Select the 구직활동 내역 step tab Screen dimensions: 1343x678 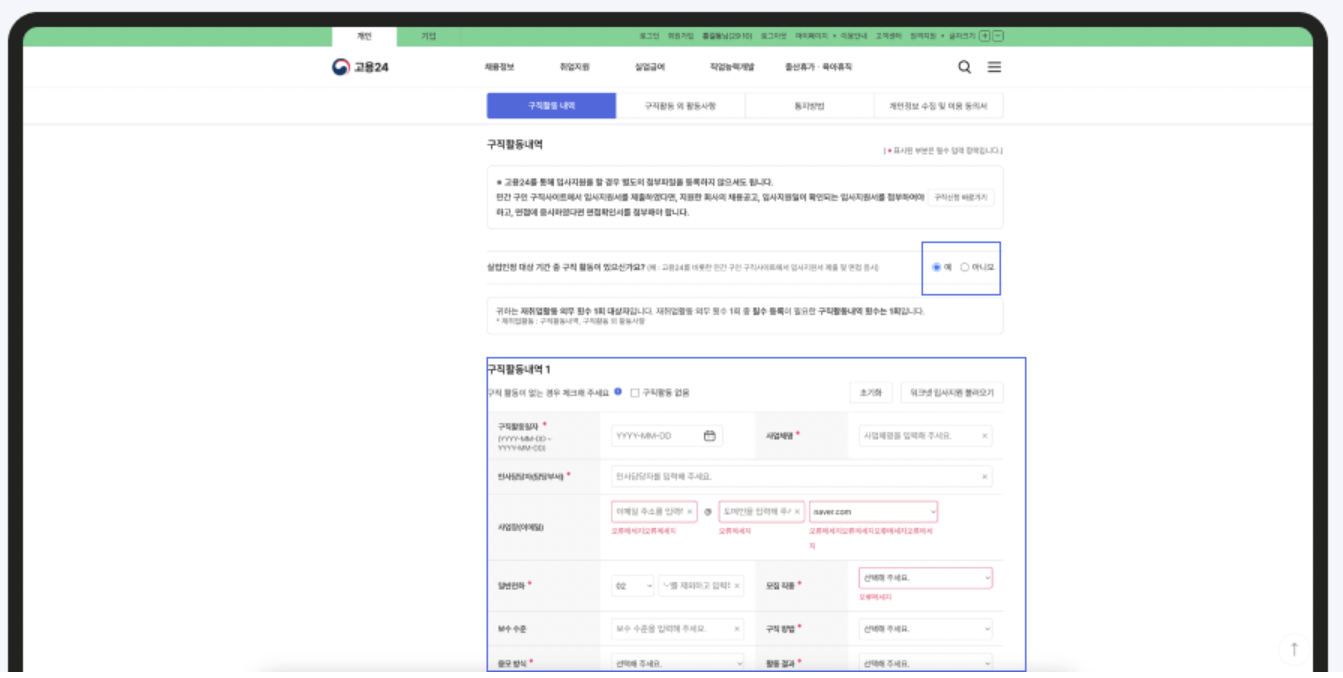[x=551, y=106]
